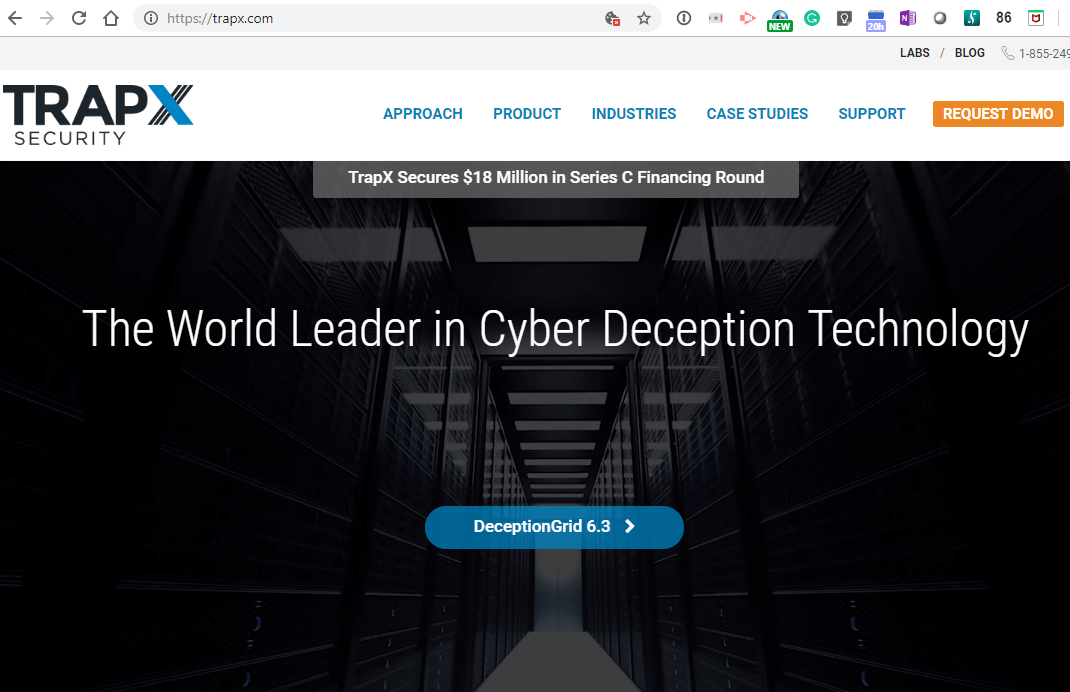
Task: Open the OneNote clipper extension
Action: tap(908, 18)
